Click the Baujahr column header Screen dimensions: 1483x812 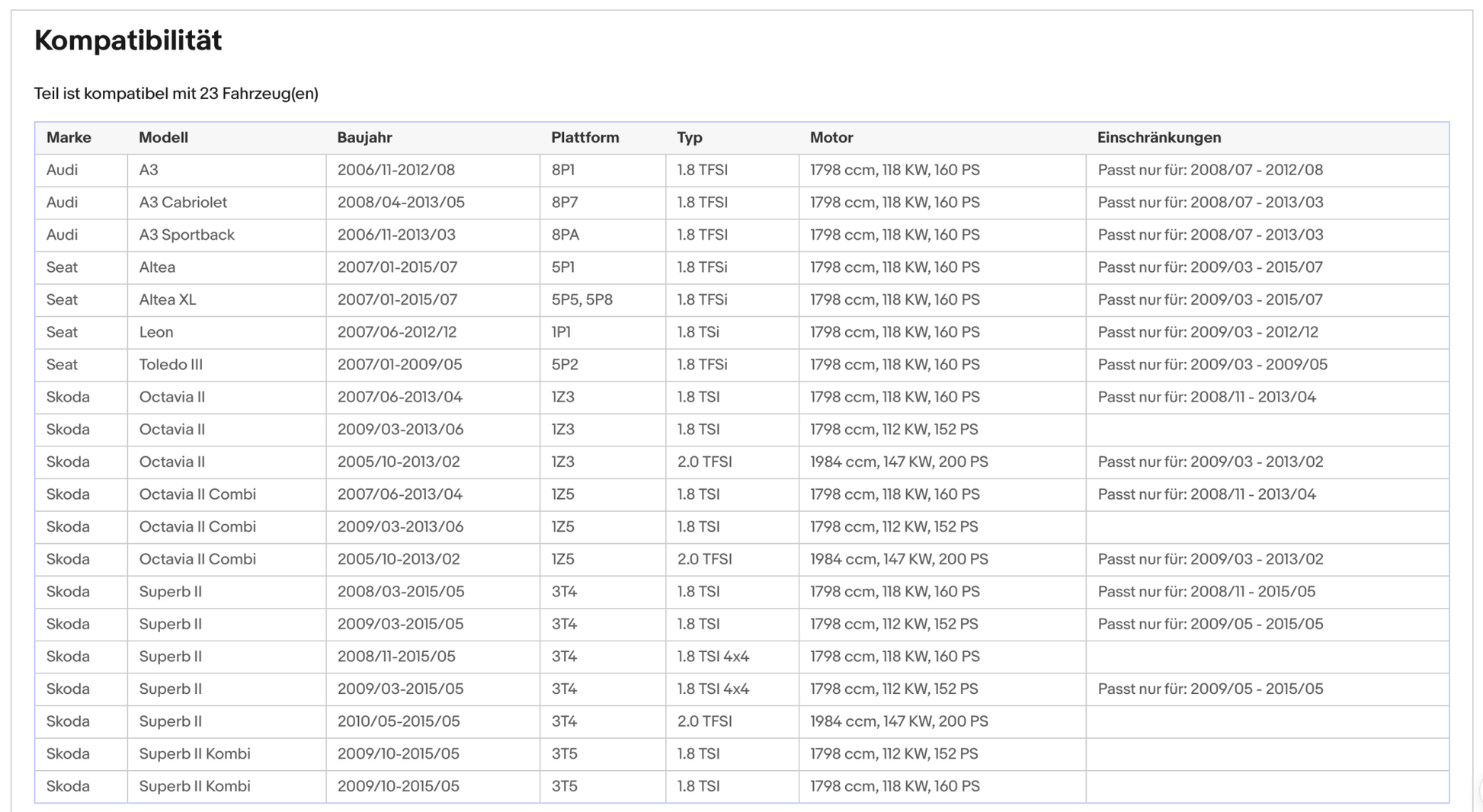tap(364, 138)
